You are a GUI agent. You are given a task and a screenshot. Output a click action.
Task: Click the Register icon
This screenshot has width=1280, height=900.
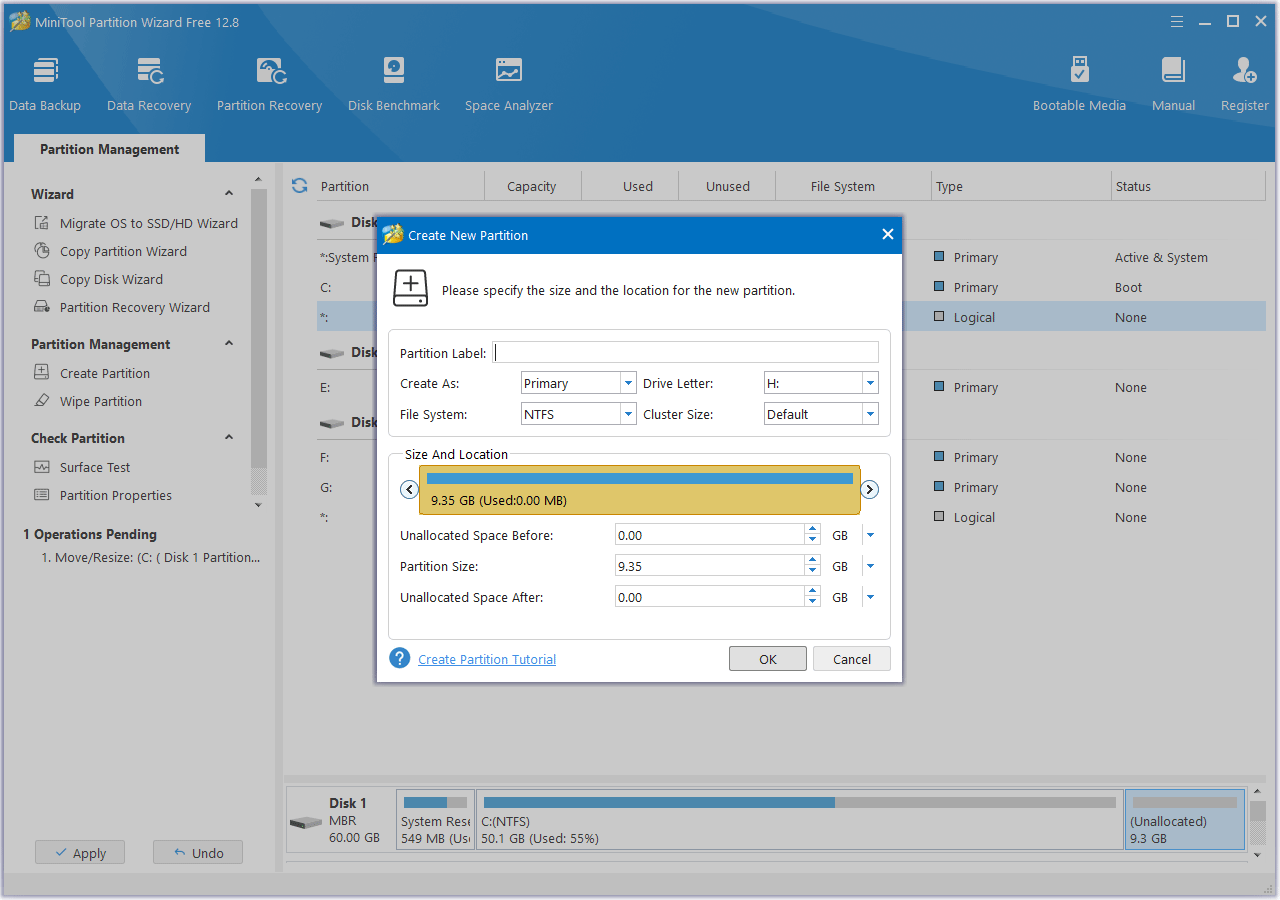click(1245, 70)
